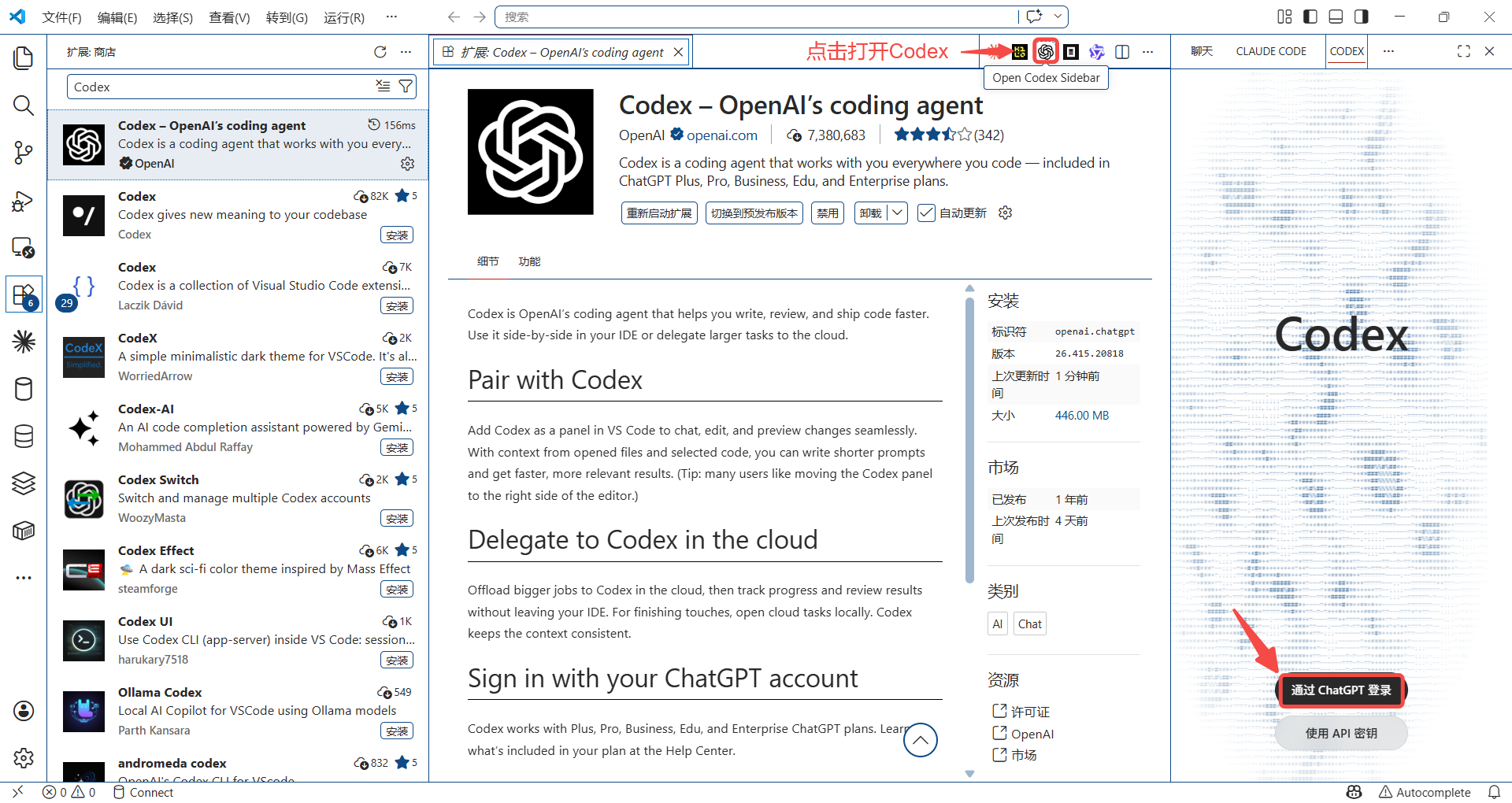Install the Codex Switch extension

point(397,519)
